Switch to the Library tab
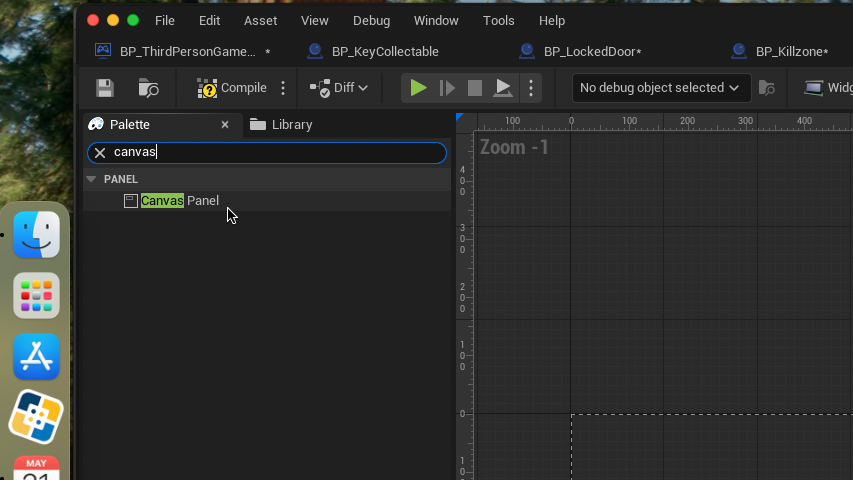Image resolution: width=853 pixels, height=480 pixels. click(x=291, y=125)
